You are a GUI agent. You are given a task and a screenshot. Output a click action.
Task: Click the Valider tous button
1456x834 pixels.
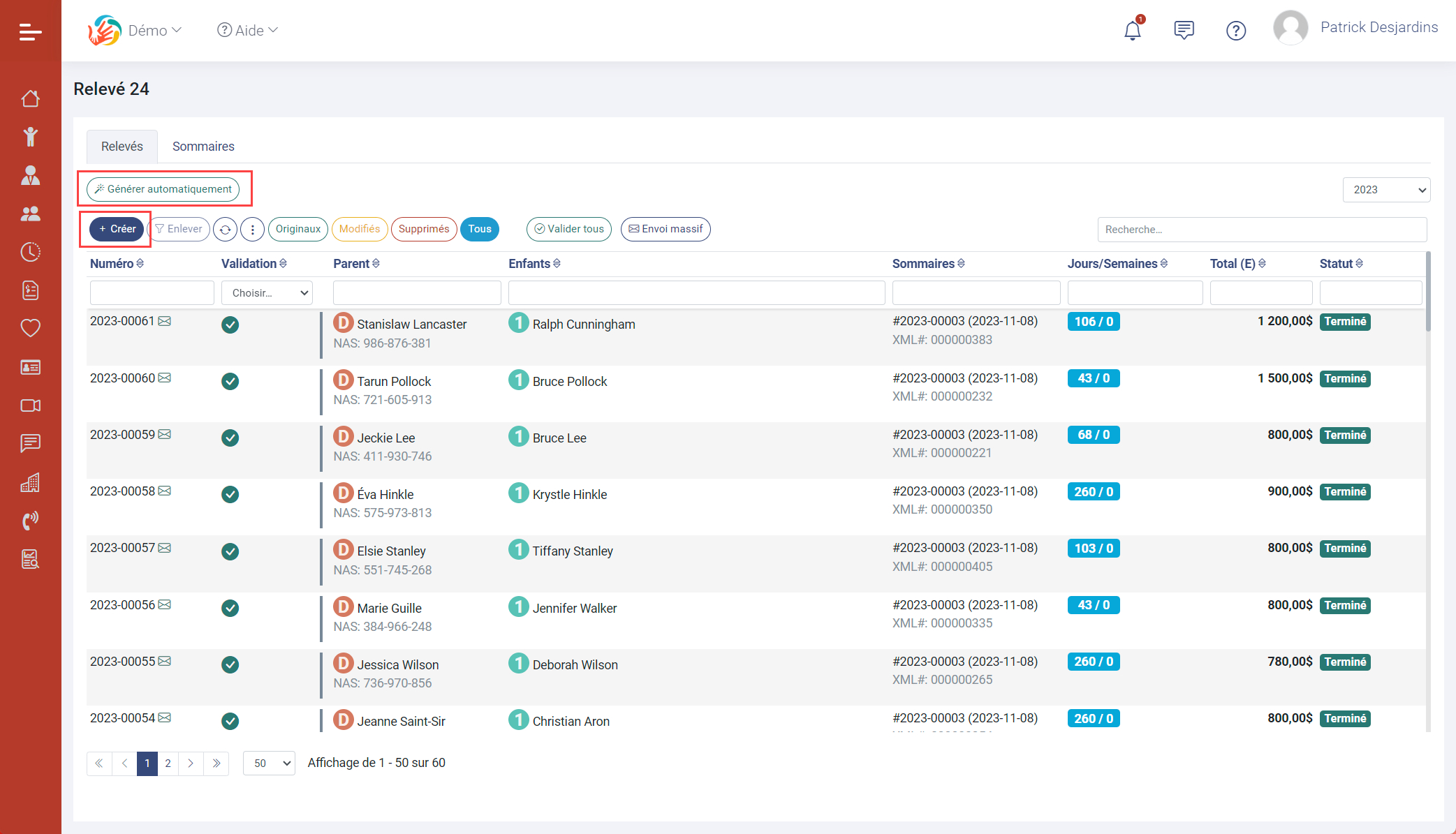pyautogui.click(x=568, y=229)
